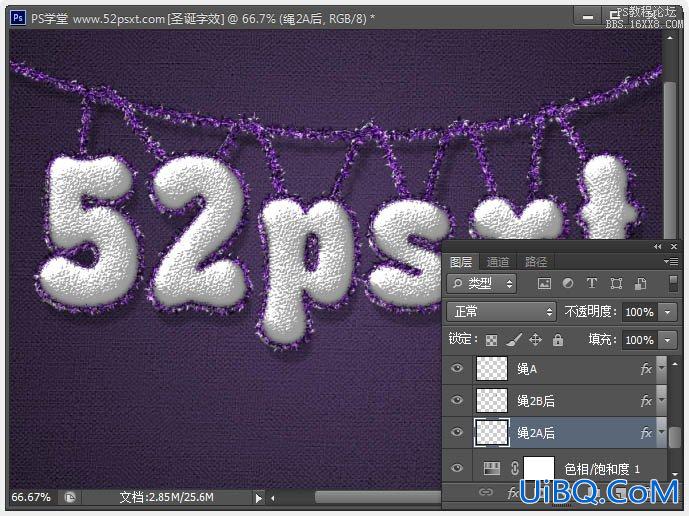Click the 绳A layer thumbnail

click(x=492, y=368)
